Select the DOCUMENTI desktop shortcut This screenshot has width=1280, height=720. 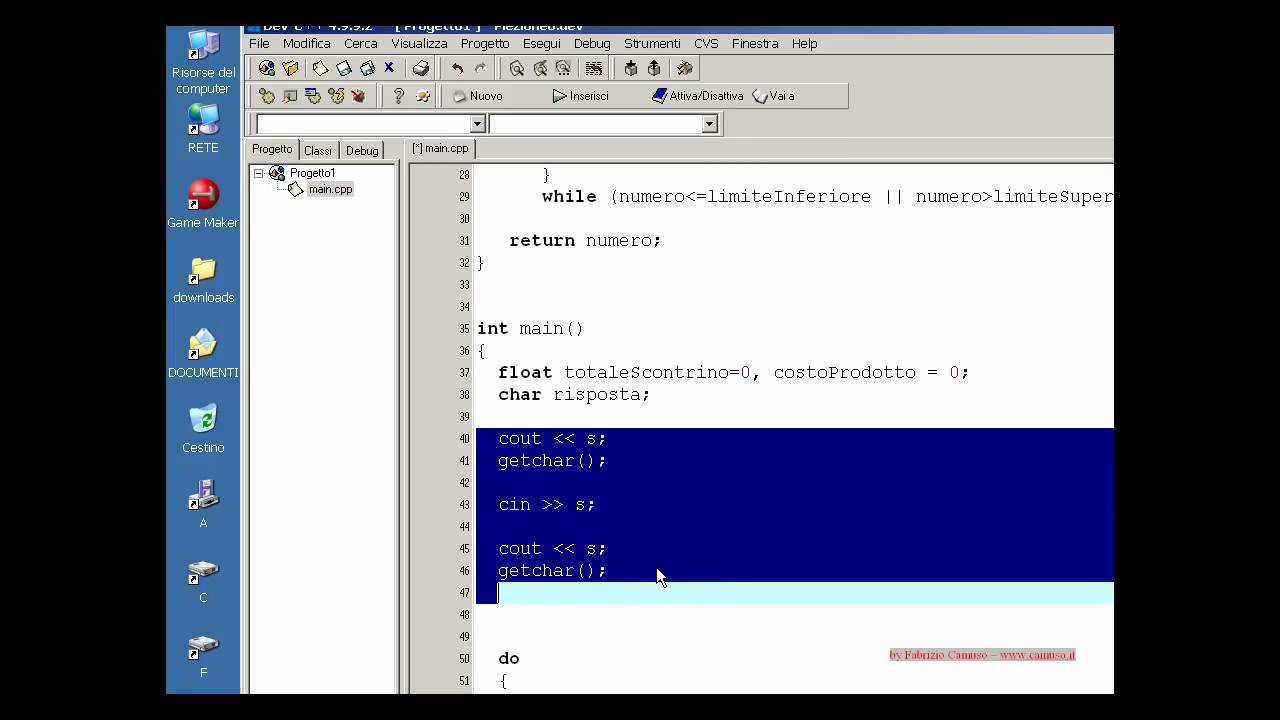pos(203,354)
